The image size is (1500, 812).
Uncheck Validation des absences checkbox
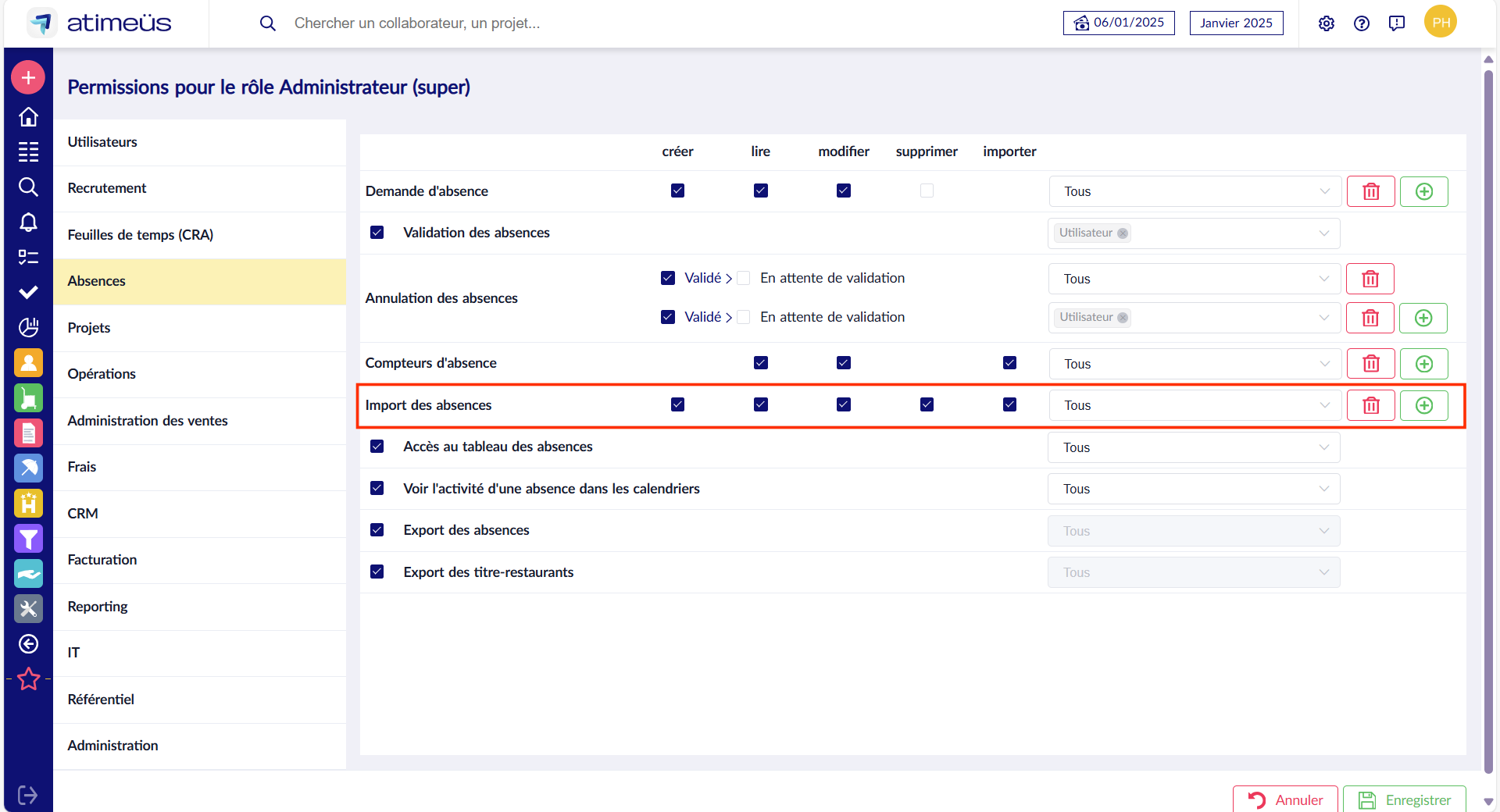click(x=377, y=233)
